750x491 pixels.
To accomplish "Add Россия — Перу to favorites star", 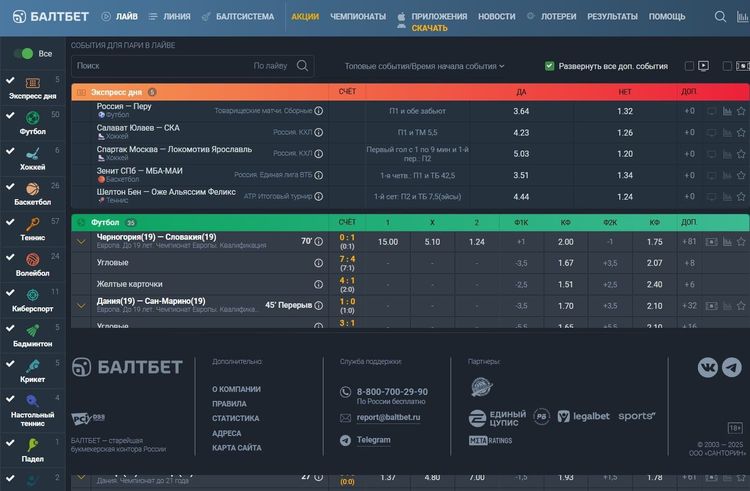I will point(741,111).
